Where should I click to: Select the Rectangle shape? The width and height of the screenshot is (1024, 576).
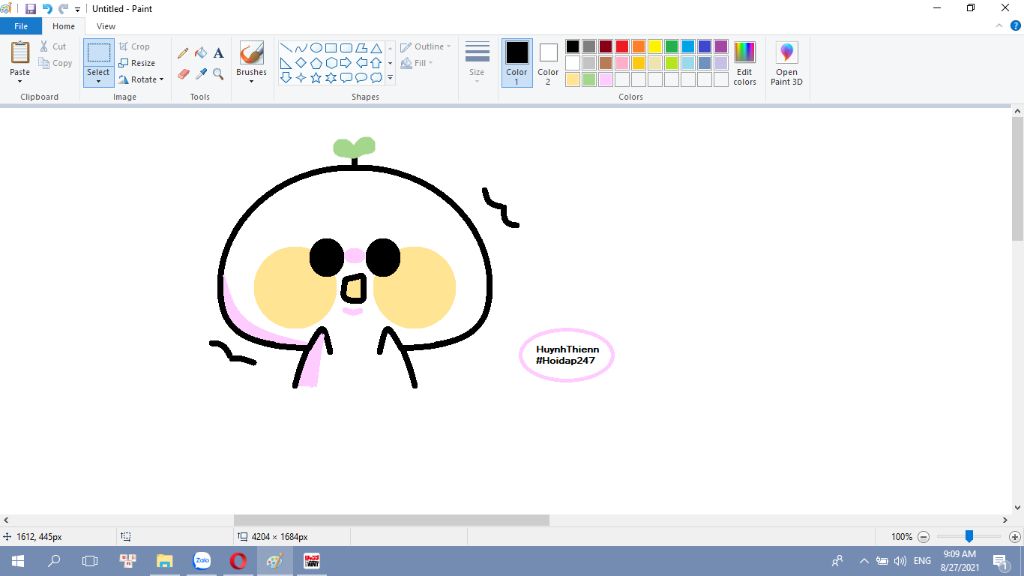(331, 48)
